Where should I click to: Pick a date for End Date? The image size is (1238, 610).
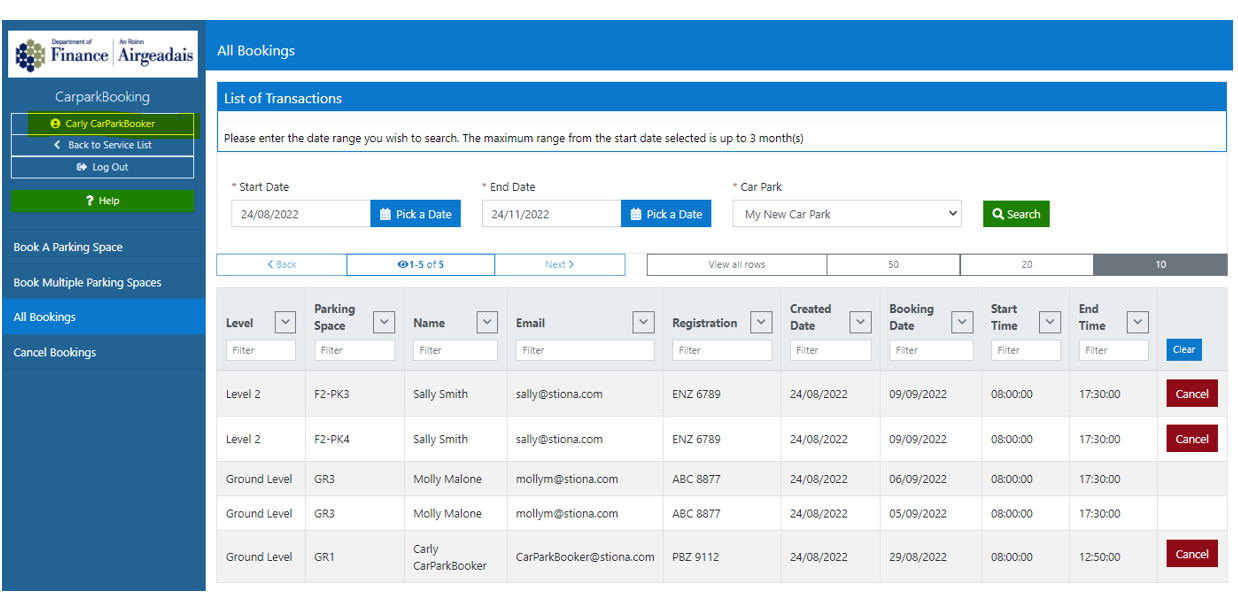pyautogui.click(x=666, y=214)
